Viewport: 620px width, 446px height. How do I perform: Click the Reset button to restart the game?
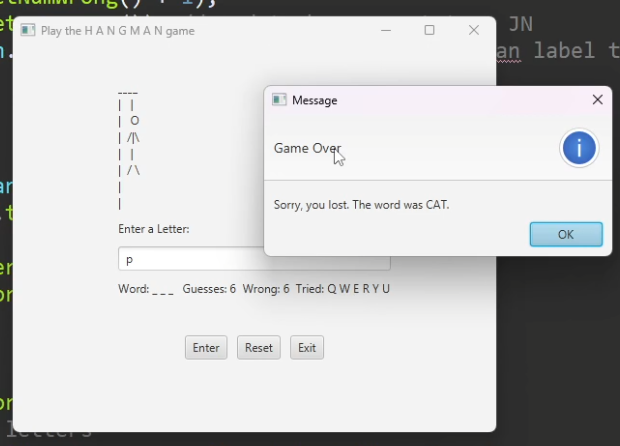[259, 348]
